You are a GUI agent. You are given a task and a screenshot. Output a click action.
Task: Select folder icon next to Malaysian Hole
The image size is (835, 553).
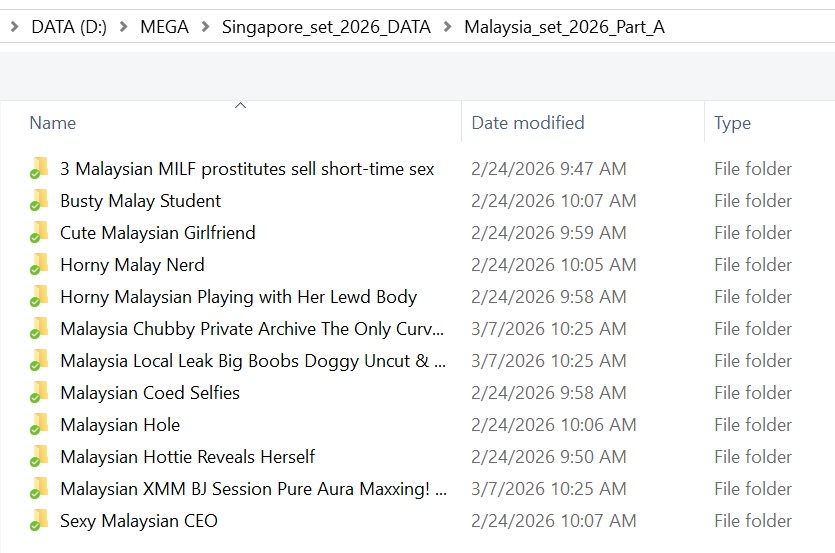tap(39, 424)
